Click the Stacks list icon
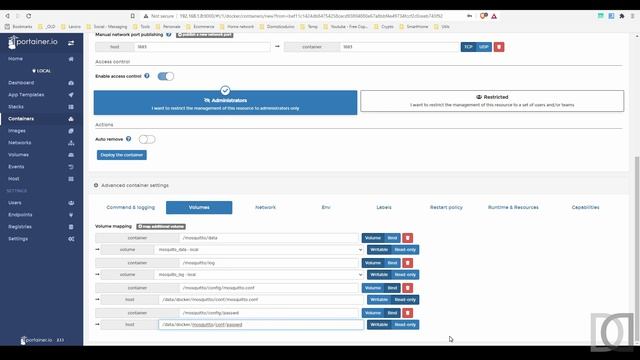640x360 pixels. [71, 107]
